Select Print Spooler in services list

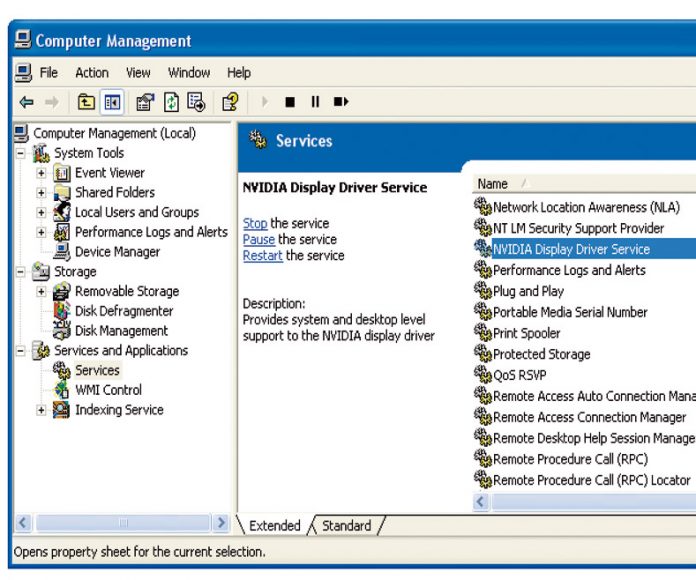[526, 333]
